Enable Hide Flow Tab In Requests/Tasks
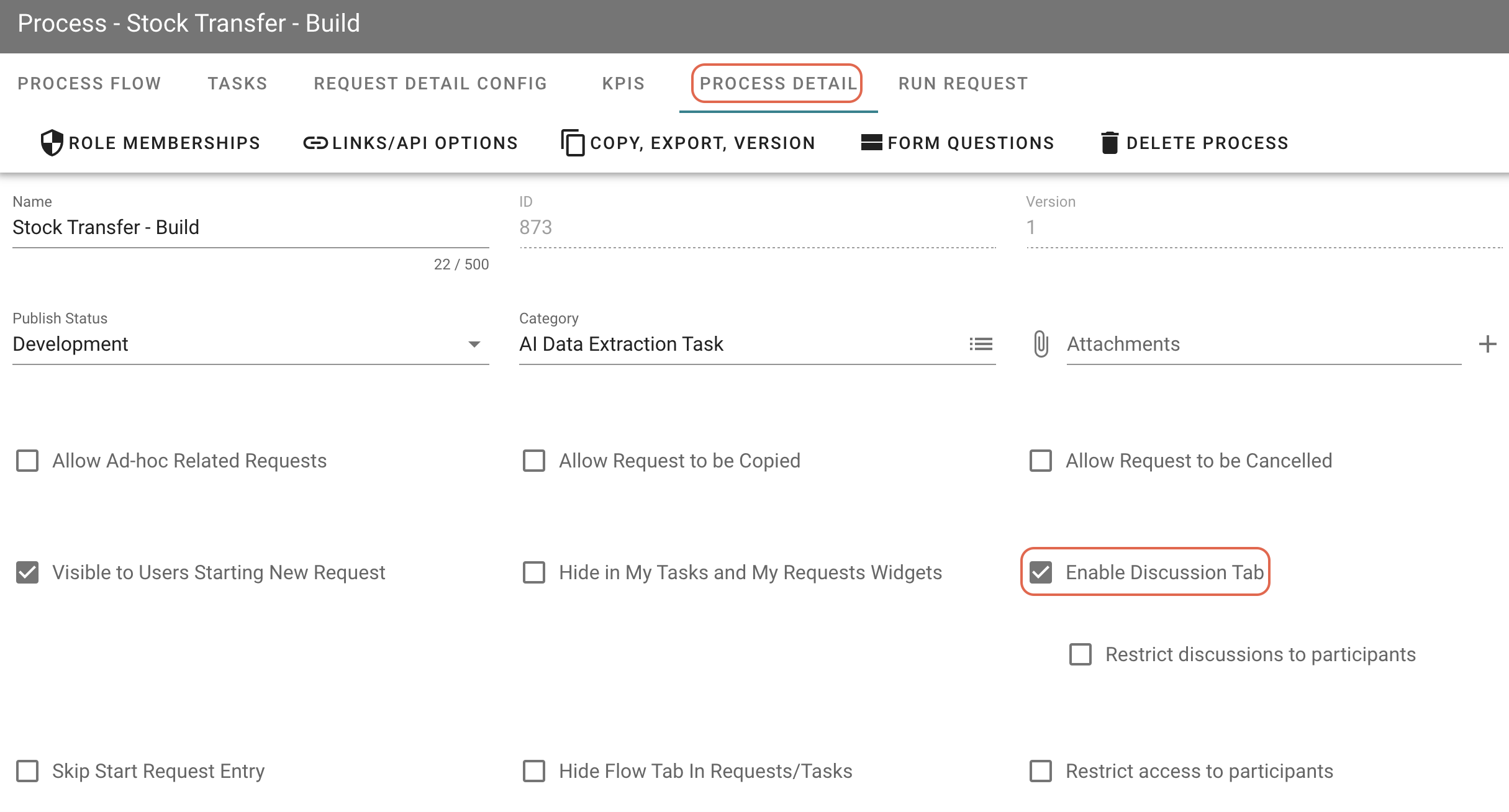 [x=534, y=771]
